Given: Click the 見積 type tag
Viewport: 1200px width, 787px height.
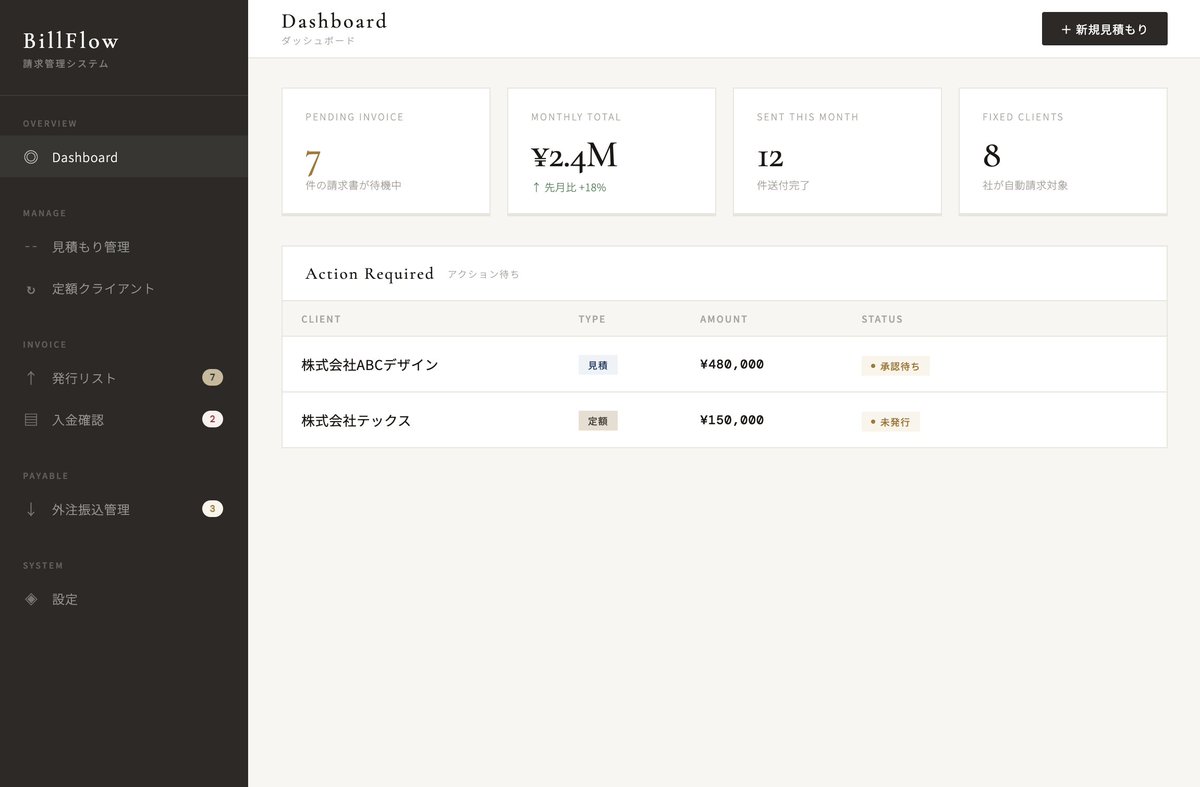Looking at the screenshot, I should tap(598, 365).
